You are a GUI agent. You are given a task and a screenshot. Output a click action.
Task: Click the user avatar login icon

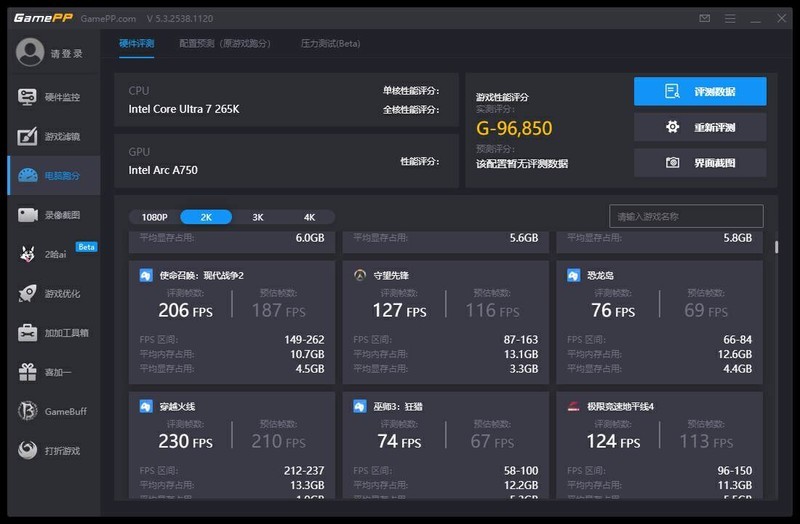click(x=30, y=52)
